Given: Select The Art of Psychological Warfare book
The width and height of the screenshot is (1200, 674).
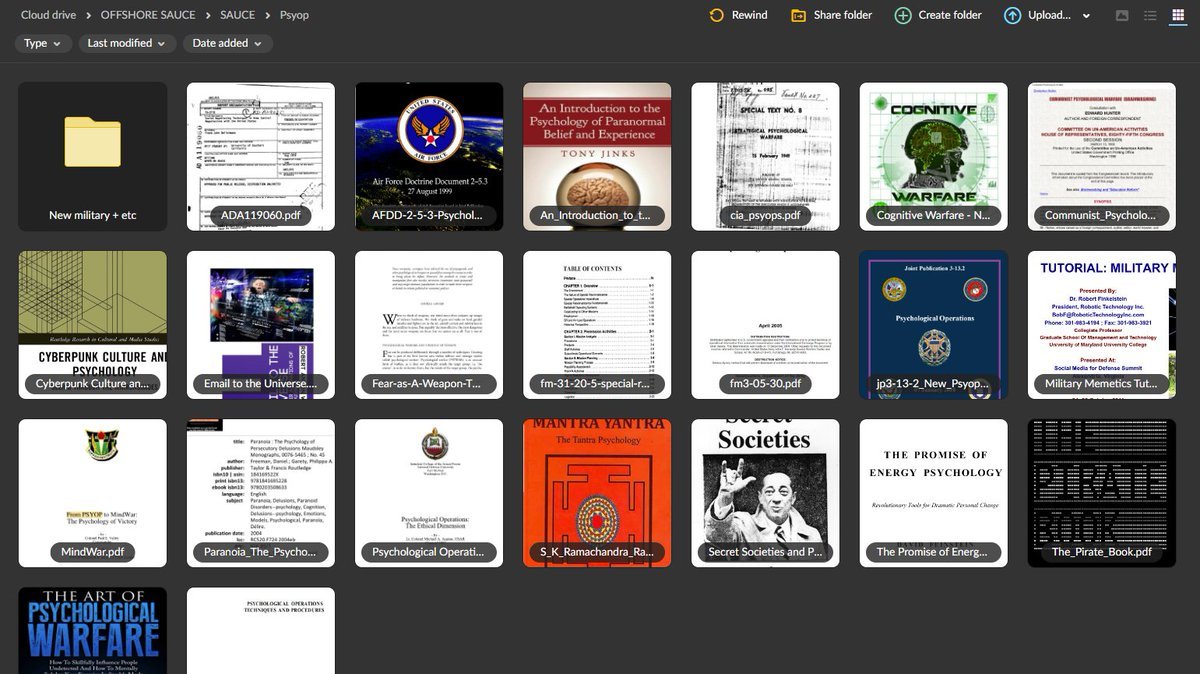Looking at the screenshot, I should point(93,630).
